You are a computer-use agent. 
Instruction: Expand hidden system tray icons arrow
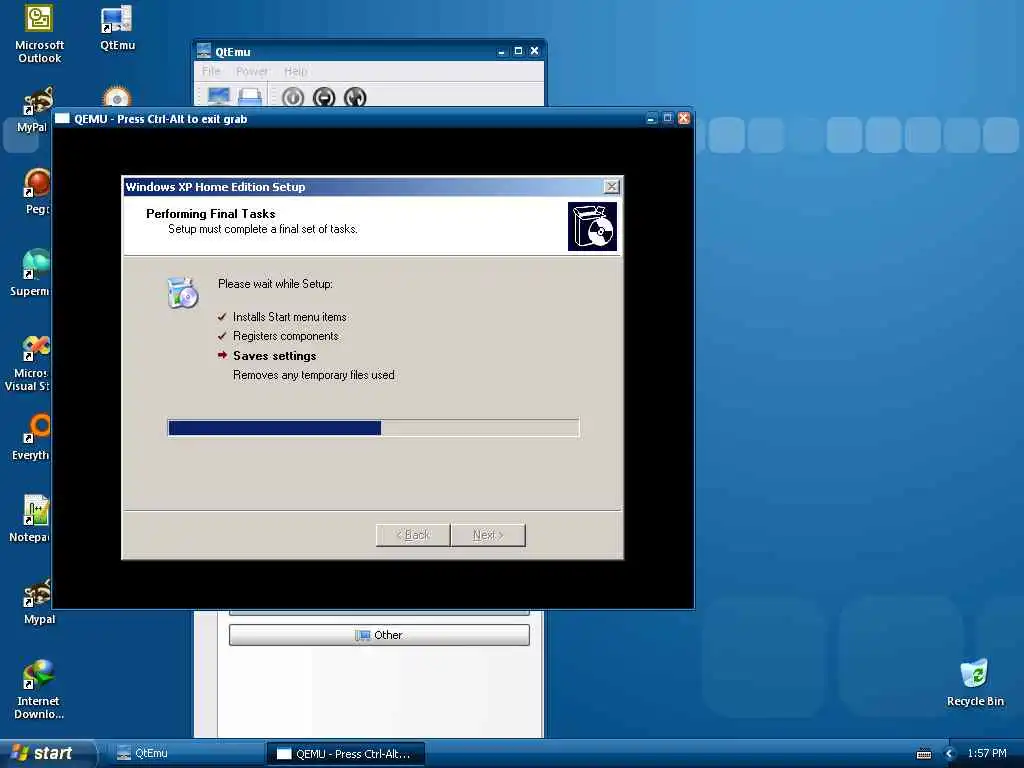950,754
